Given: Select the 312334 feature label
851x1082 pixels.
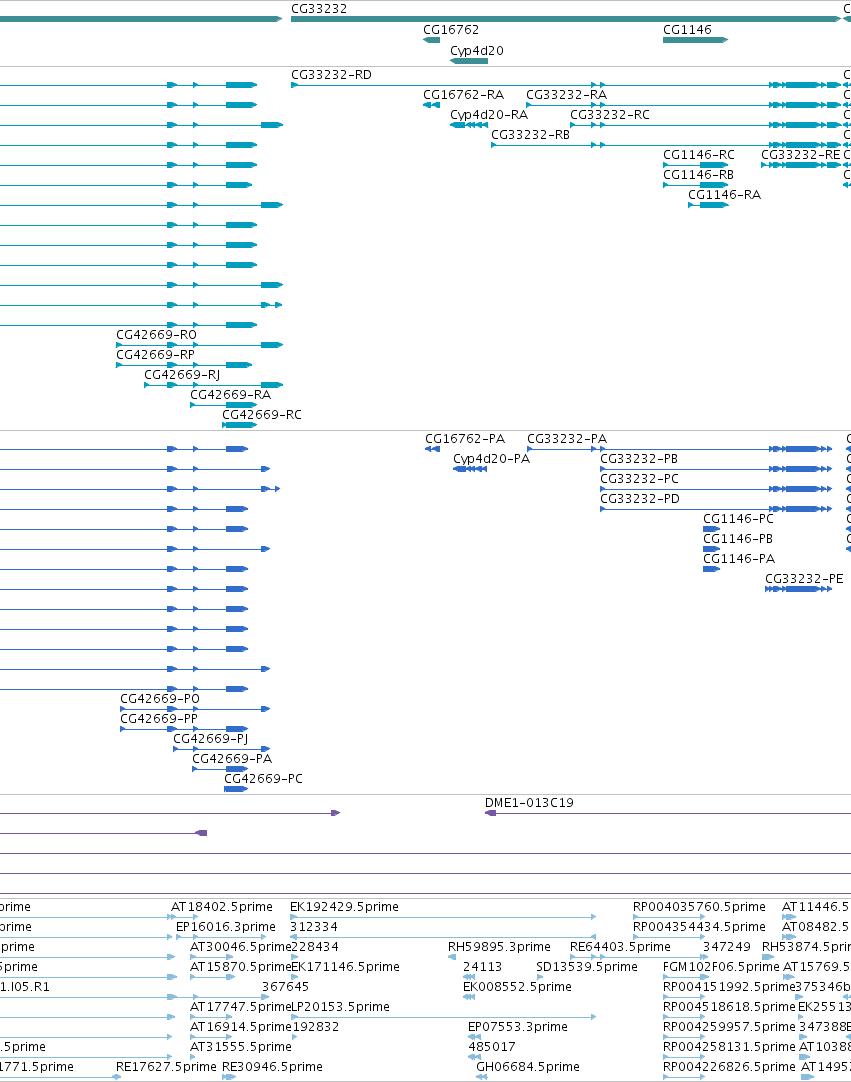Looking at the screenshot, I should click(x=314, y=927).
